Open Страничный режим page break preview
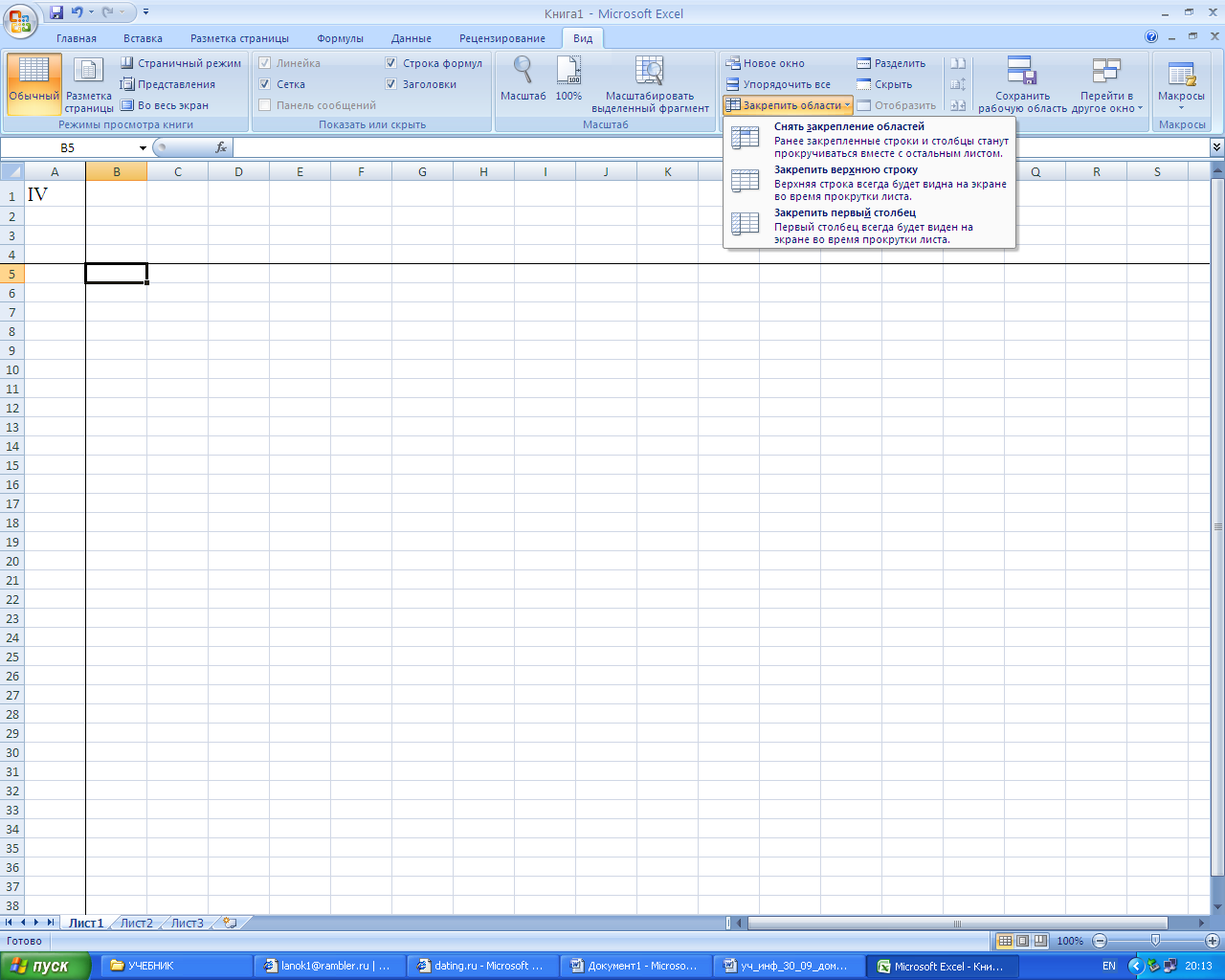This screenshot has height=980, width=1225. [x=181, y=63]
